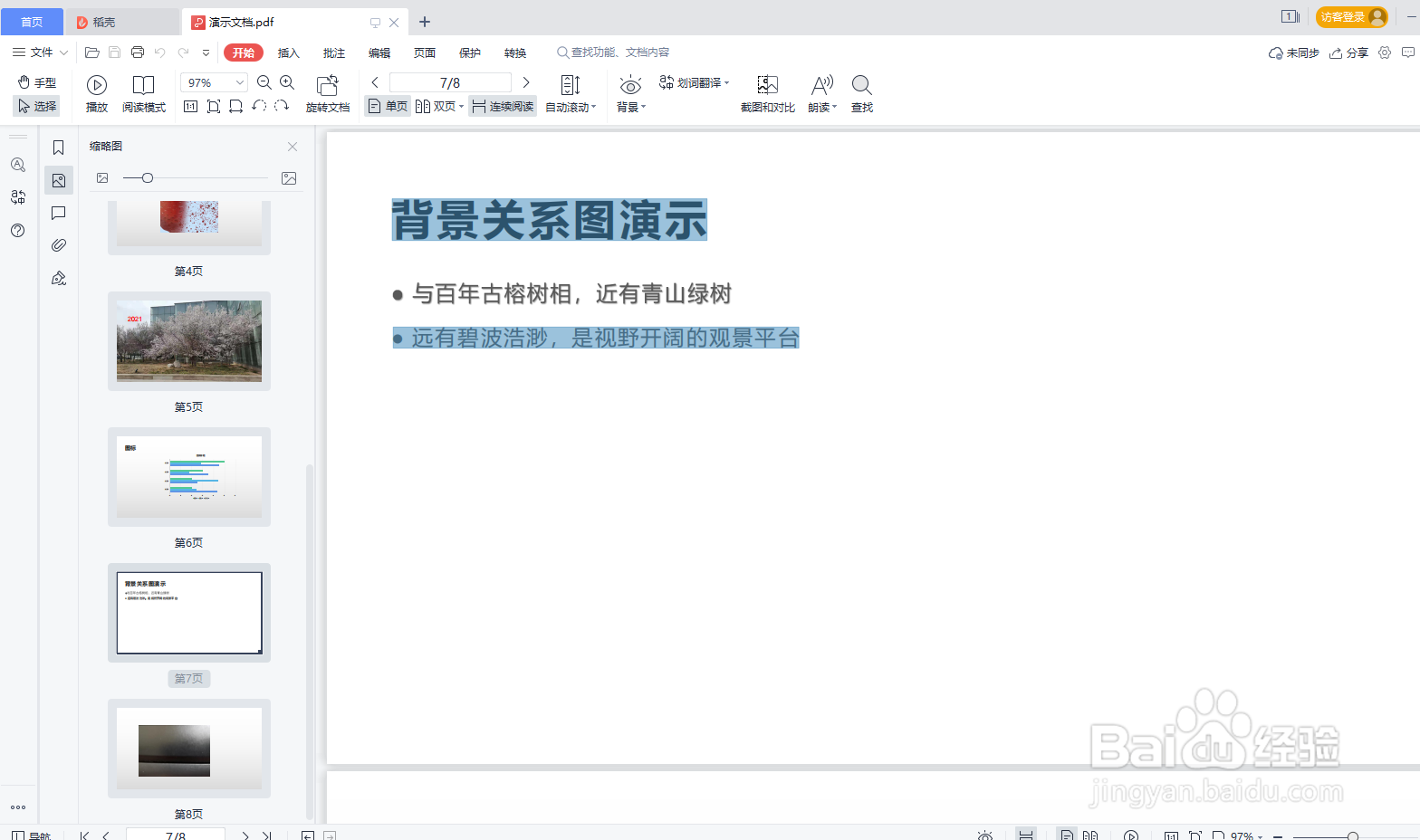
Task: Open word translation (划词翻译) dropdown
Action: point(694,82)
